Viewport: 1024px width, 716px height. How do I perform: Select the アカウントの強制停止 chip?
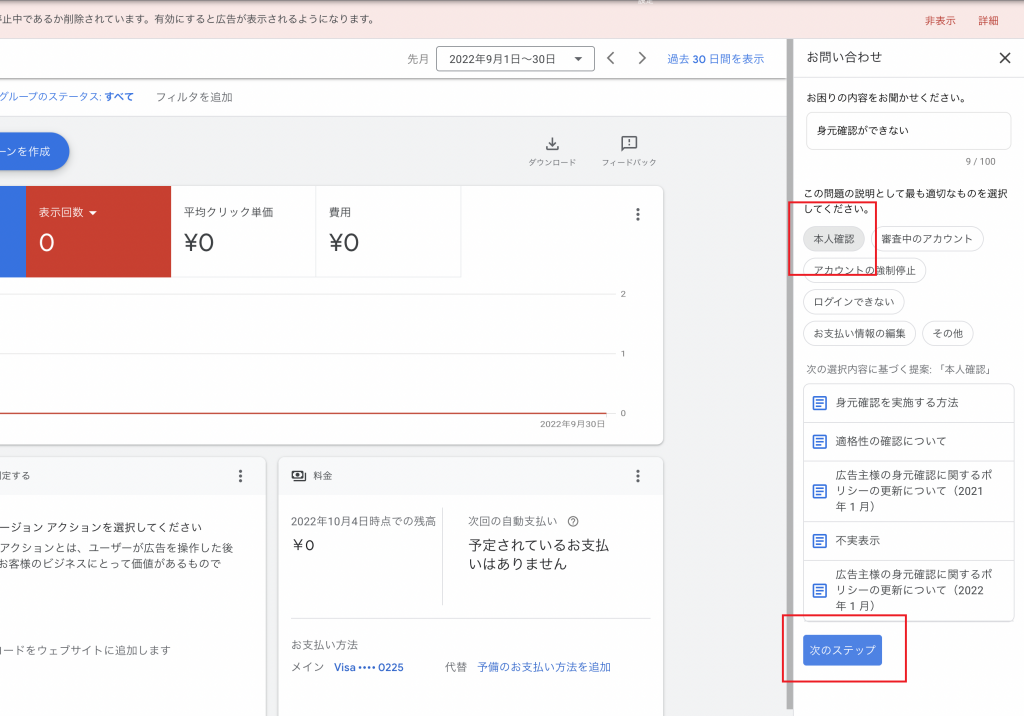[x=864, y=270]
